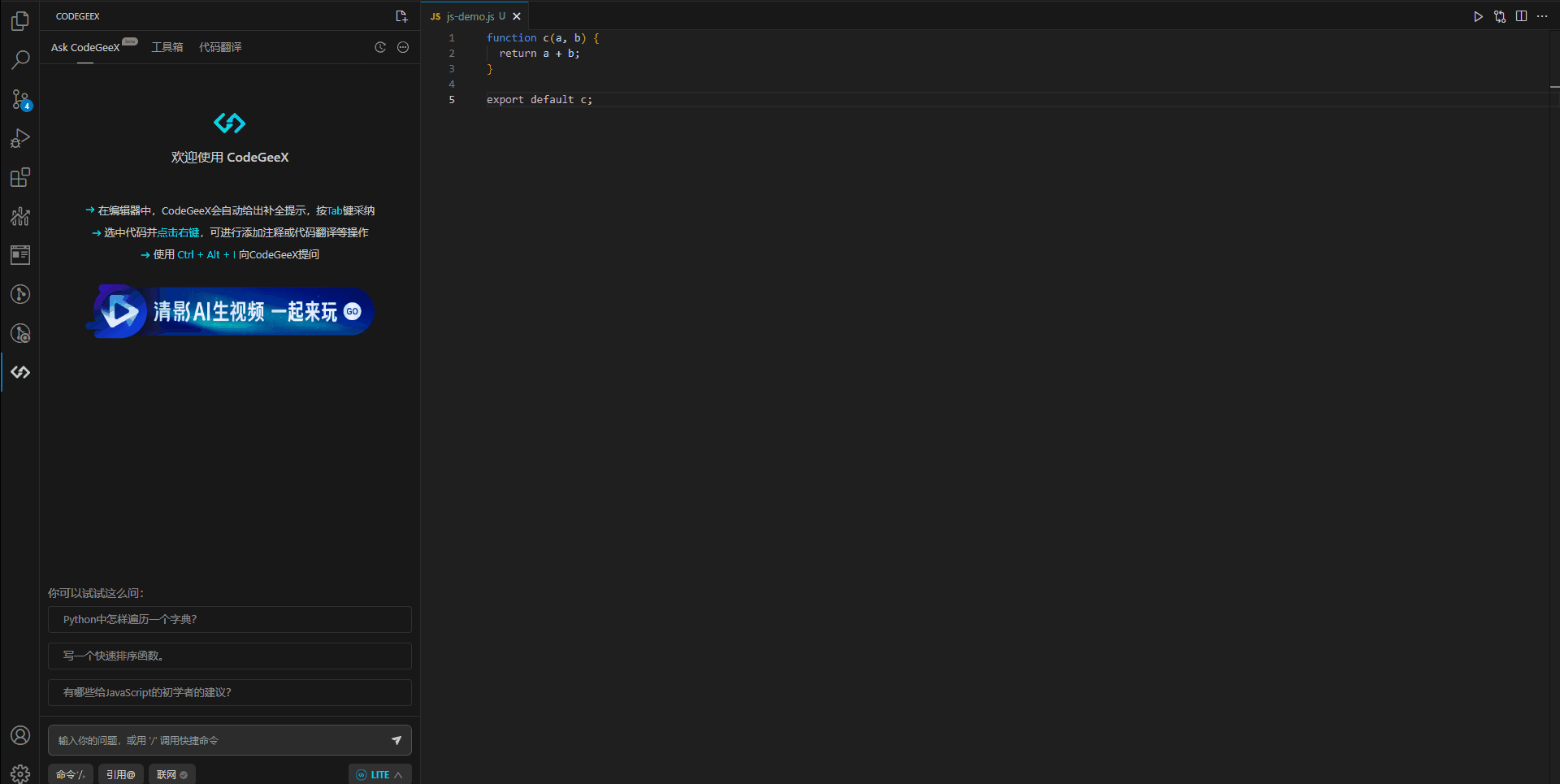Click the 'function' keyword on line 1
This screenshot has width=1560, height=784.
pyautogui.click(x=512, y=37)
